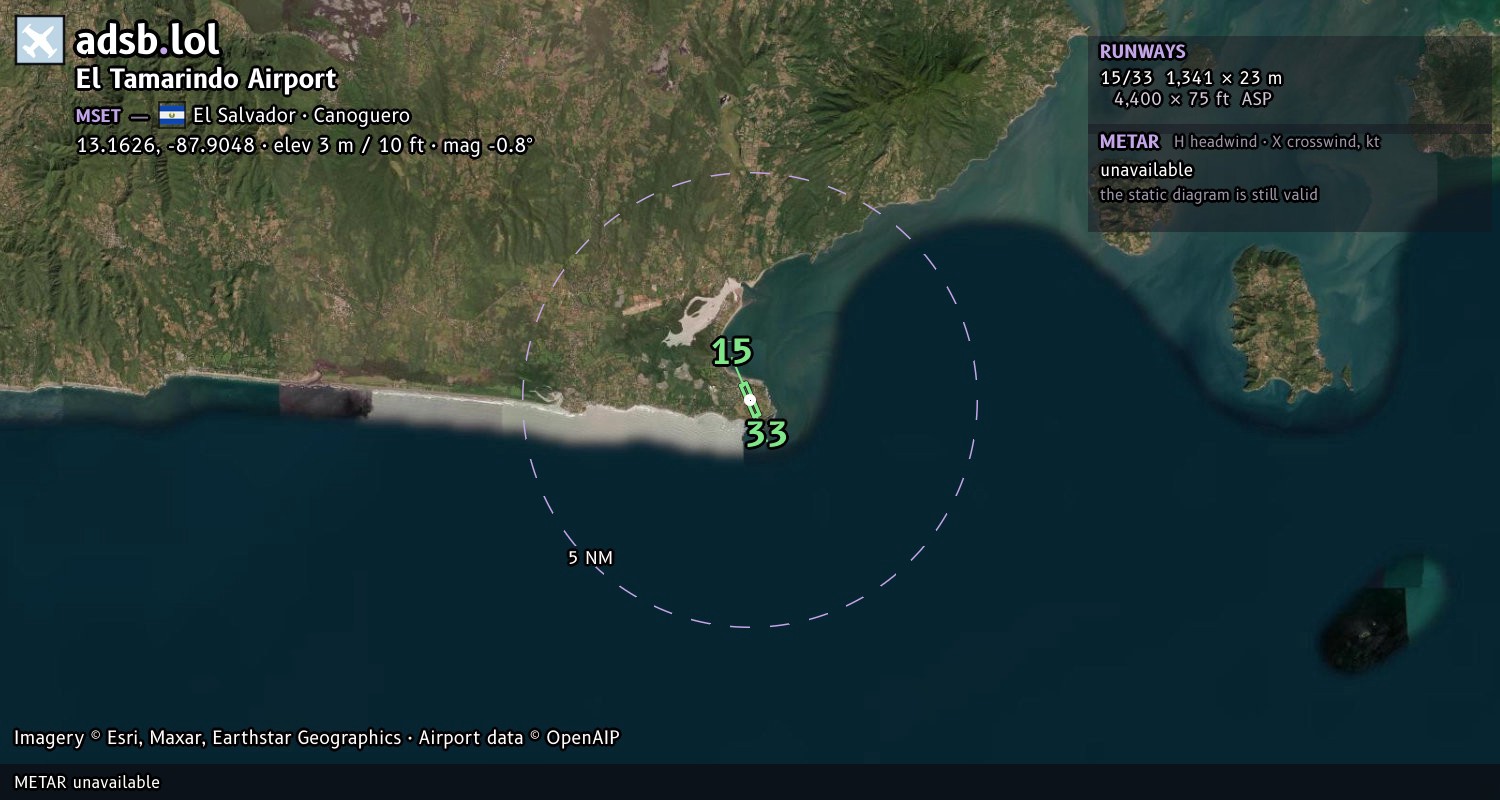1500x800 pixels.
Task: Click the coordinates 13.1626, -87.9048 text
Action: click(x=165, y=145)
